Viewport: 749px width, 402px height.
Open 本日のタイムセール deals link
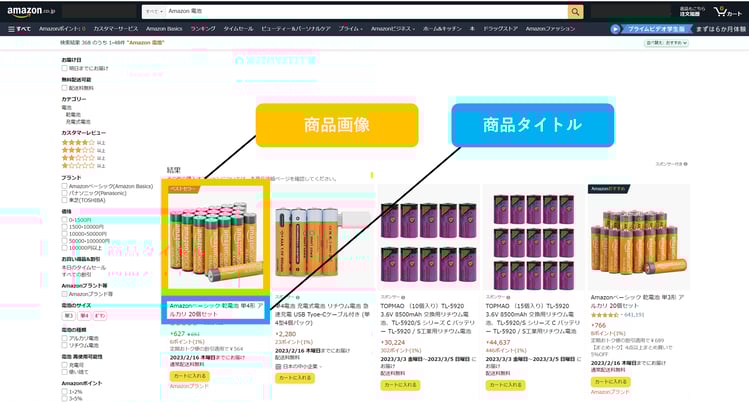click(84, 267)
